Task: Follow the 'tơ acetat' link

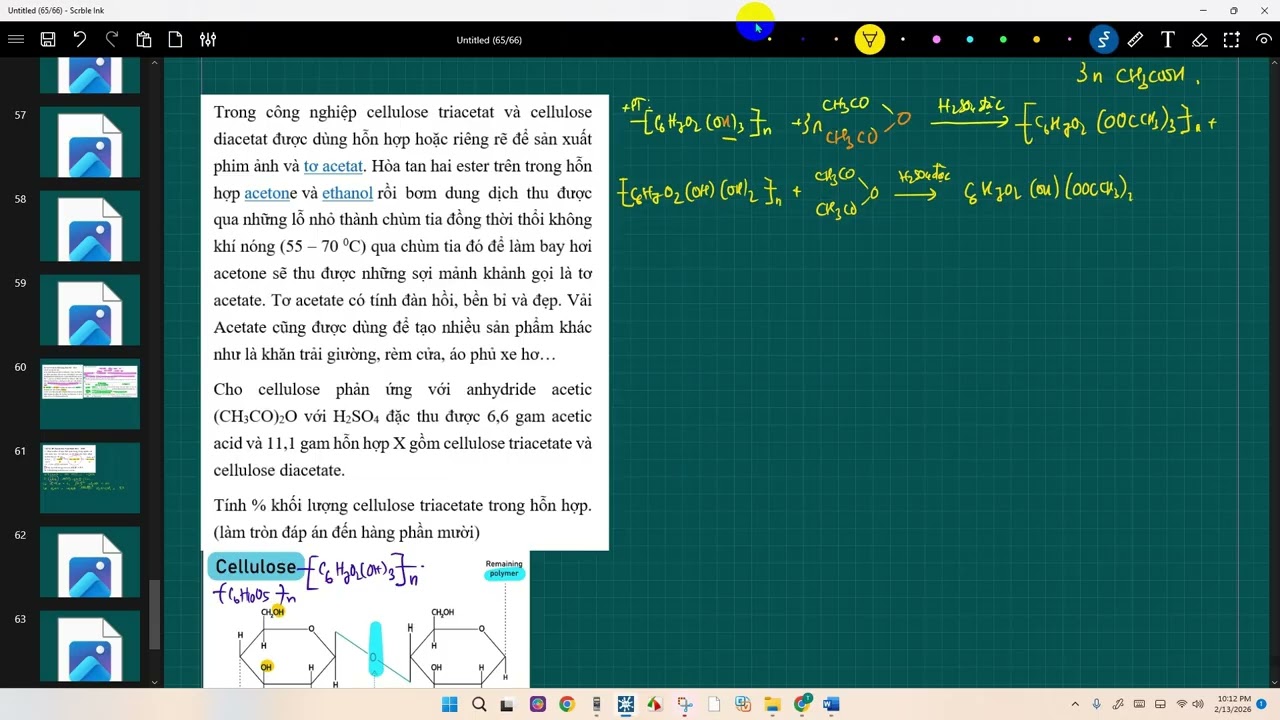Action: click(333, 166)
